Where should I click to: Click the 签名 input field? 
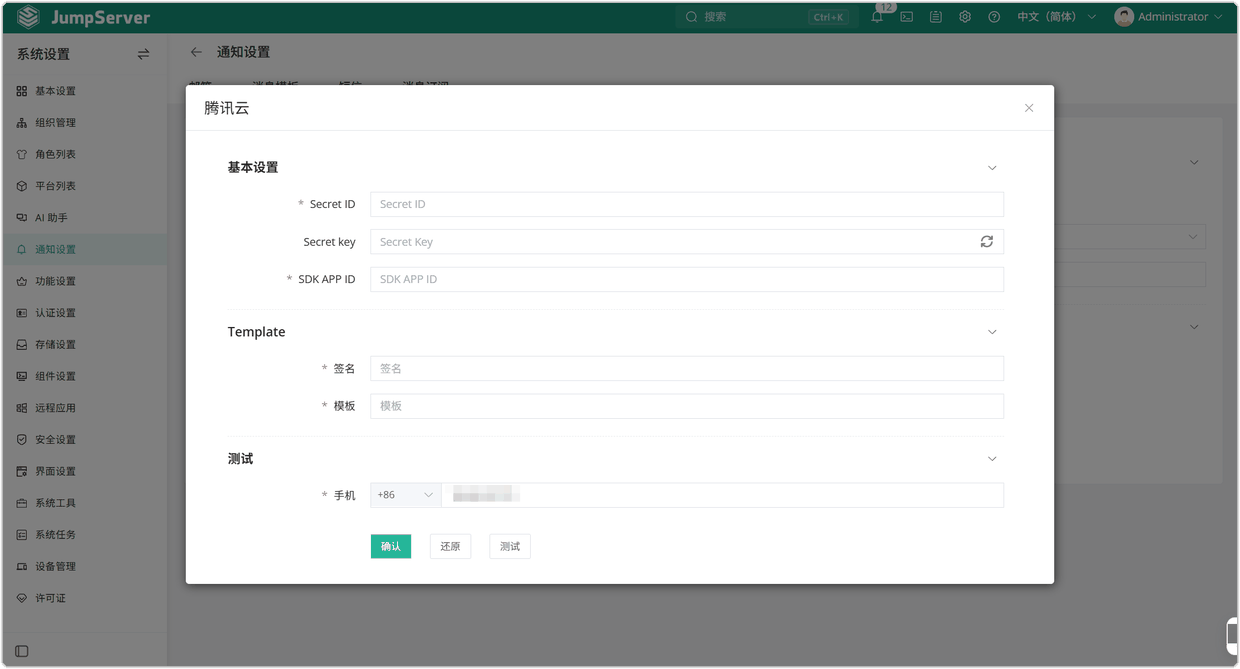(687, 369)
